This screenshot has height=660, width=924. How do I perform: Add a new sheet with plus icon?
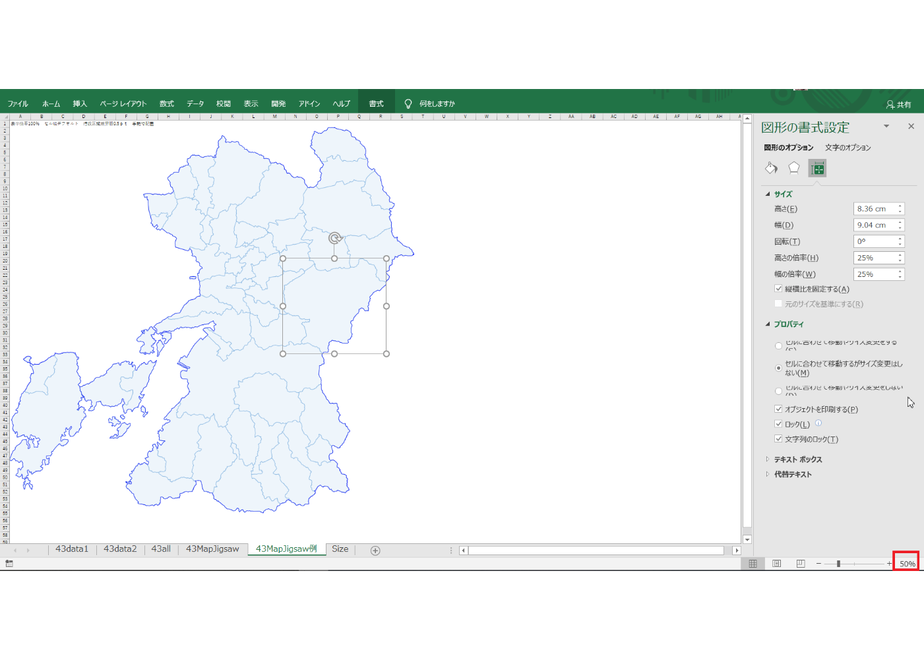tap(375, 550)
